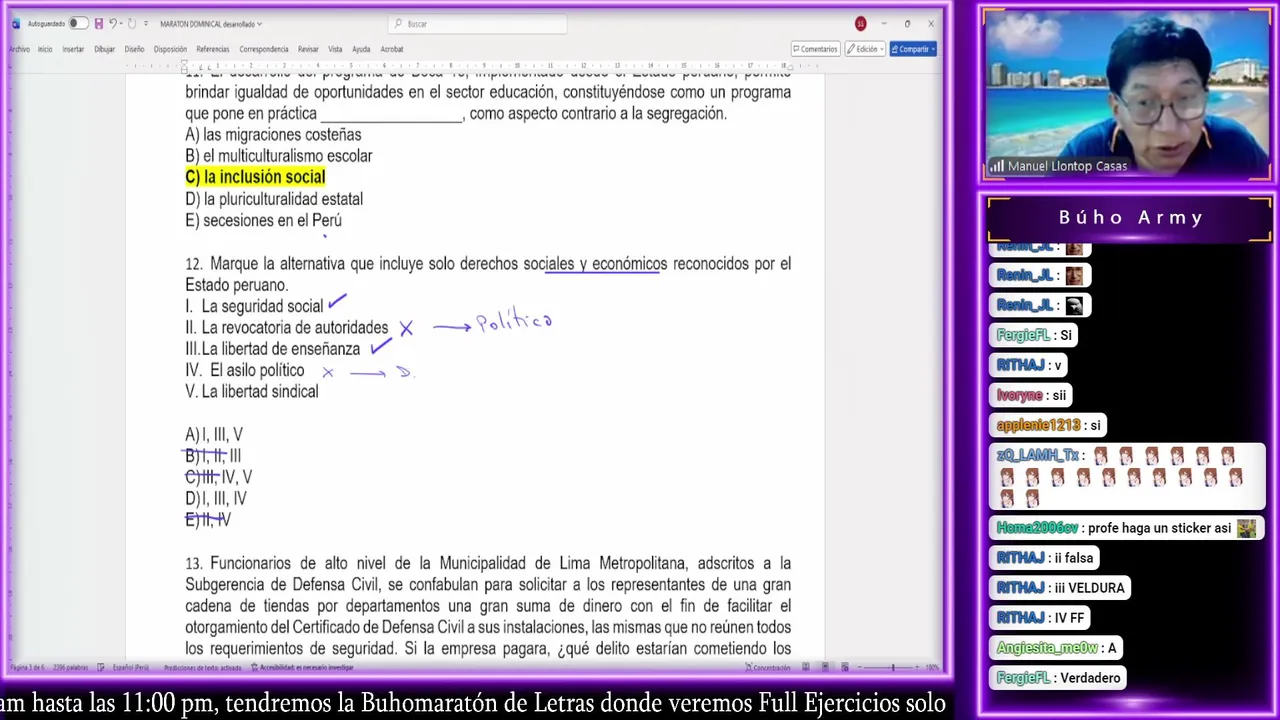The width and height of the screenshot is (1280, 720).
Task: Switch to the Revisar tab
Action: (x=308, y=49)
